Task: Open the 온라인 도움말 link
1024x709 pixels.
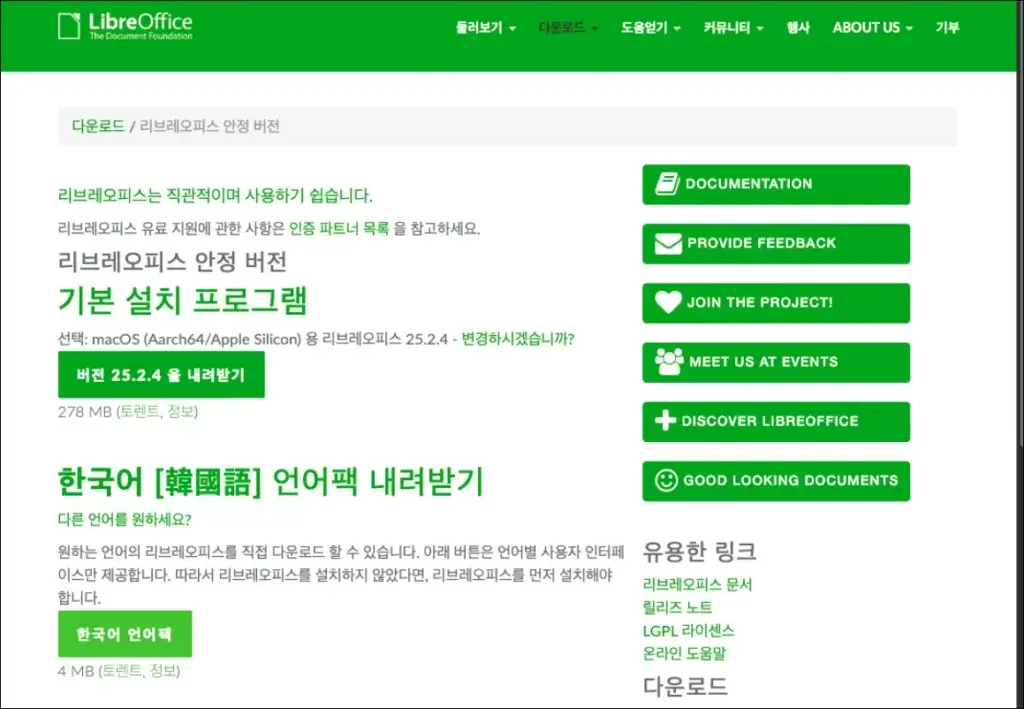Action: [684, 653]
